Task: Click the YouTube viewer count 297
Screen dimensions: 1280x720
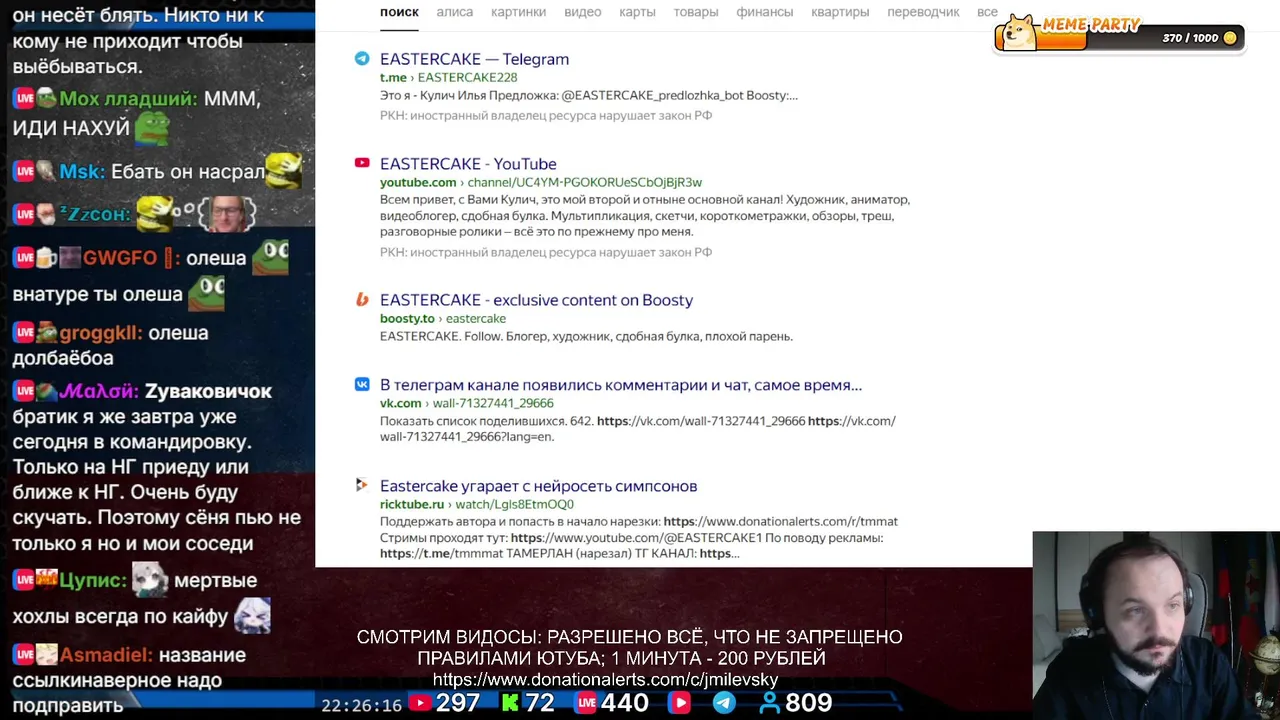Action: (x=458, y=703)
